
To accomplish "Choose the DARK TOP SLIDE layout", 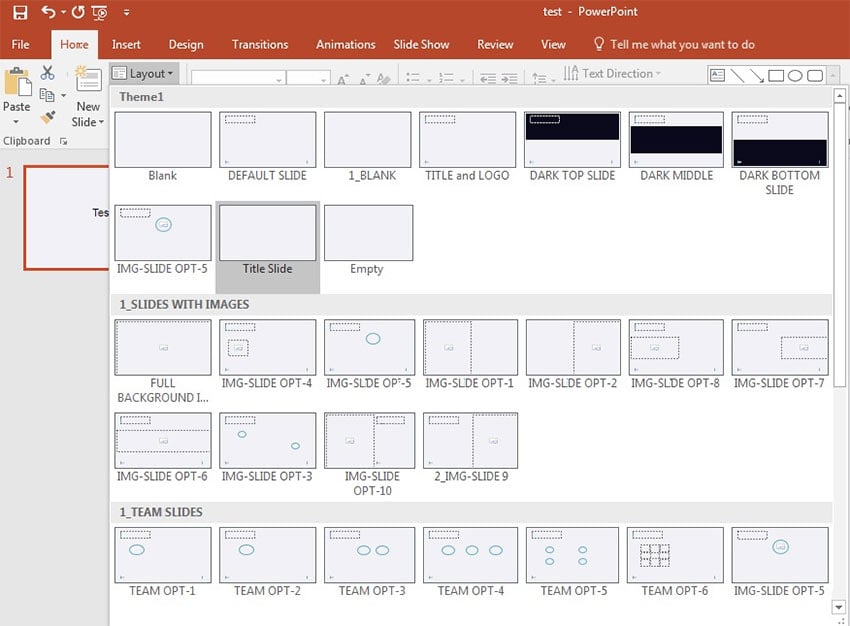I will click(573, 140).
